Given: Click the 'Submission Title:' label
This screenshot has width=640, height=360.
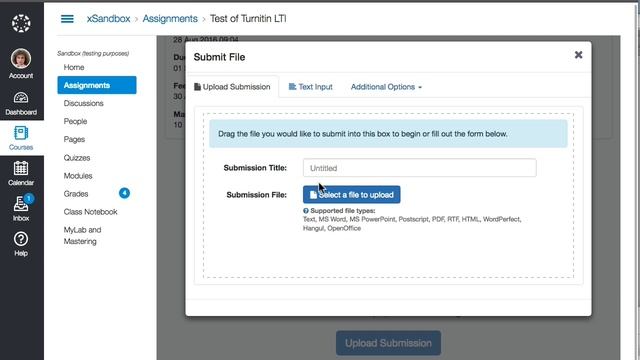Looking at the screenshot, I should [x=255, y=168].
